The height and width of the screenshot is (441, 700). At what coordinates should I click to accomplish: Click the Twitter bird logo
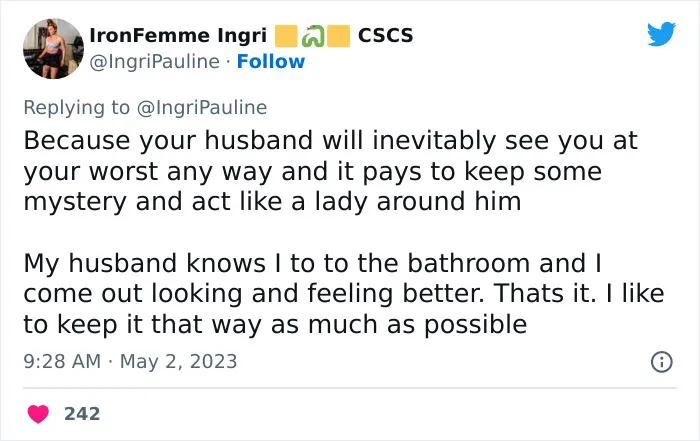661,33
